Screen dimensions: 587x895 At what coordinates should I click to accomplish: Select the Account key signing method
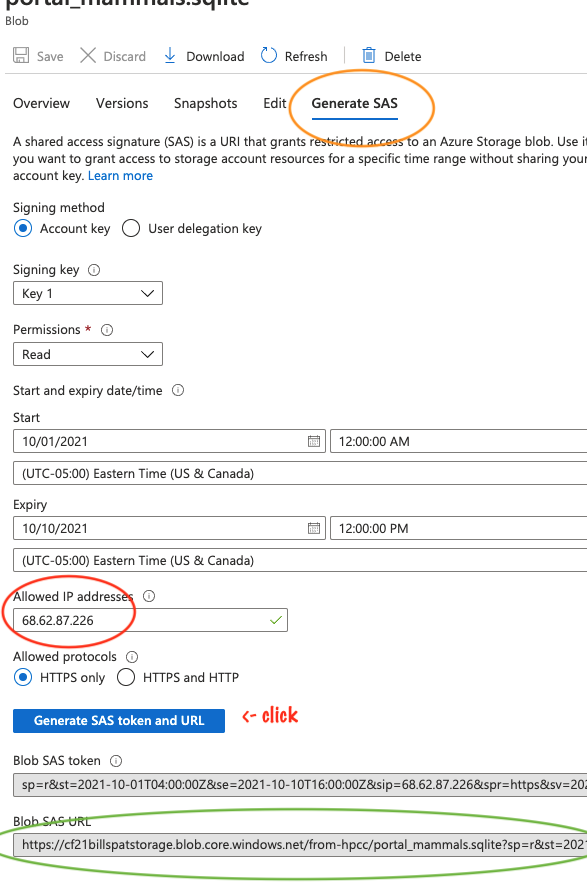pyautogui.click(x=22, y=228)
